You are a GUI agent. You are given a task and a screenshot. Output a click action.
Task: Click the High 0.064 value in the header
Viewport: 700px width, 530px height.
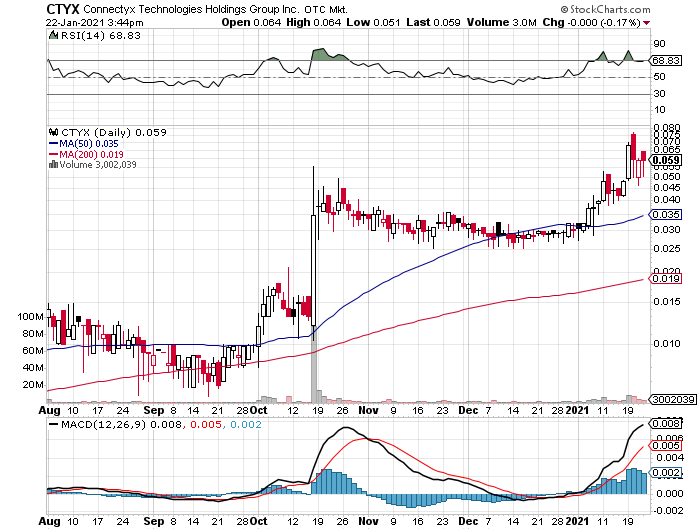click(x=313, y=22)
